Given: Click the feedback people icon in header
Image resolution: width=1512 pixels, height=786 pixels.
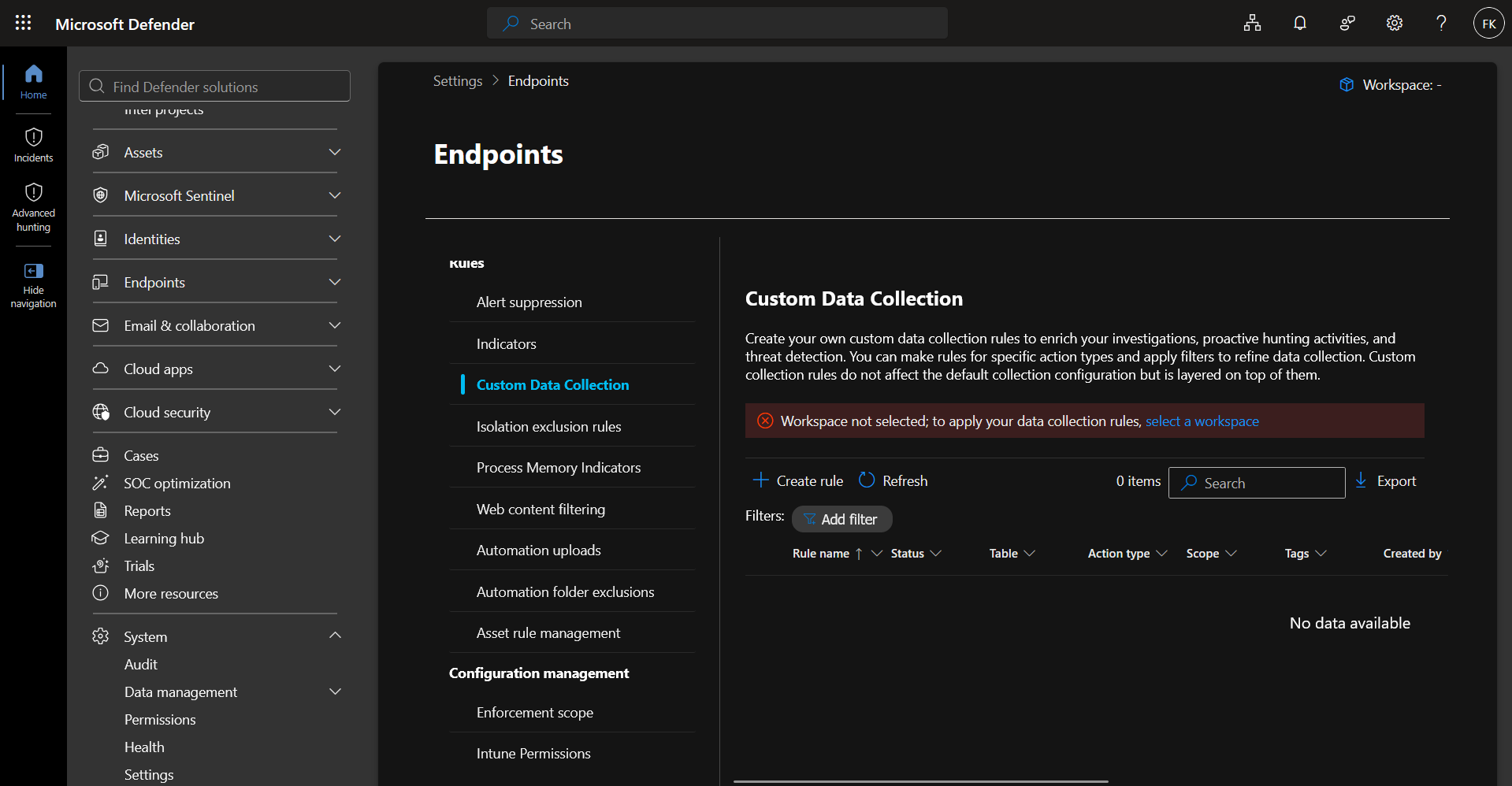Looking at the screenshot, I should [1347, 23].
